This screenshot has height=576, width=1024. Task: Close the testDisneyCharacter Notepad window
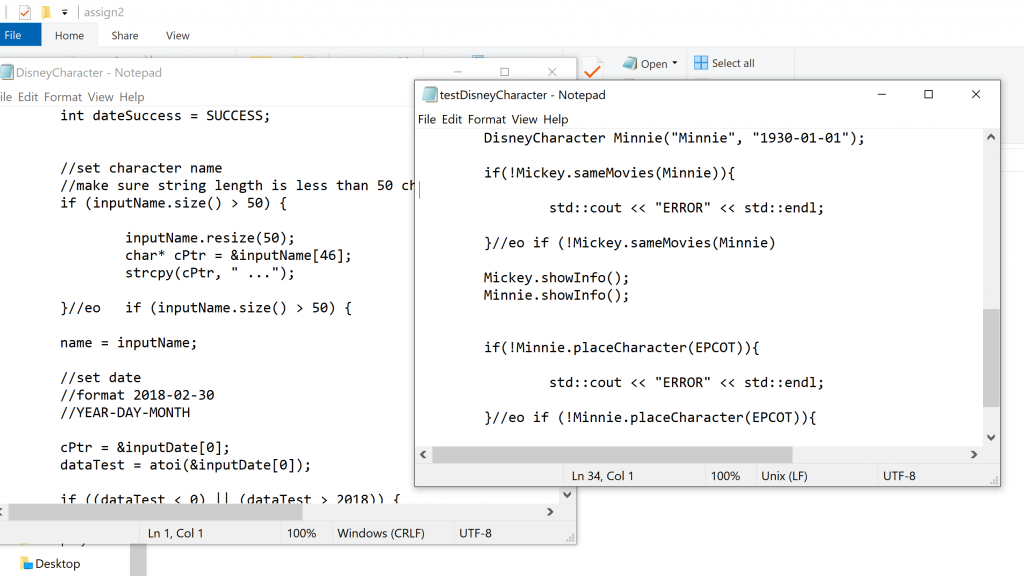pos(976,95)
